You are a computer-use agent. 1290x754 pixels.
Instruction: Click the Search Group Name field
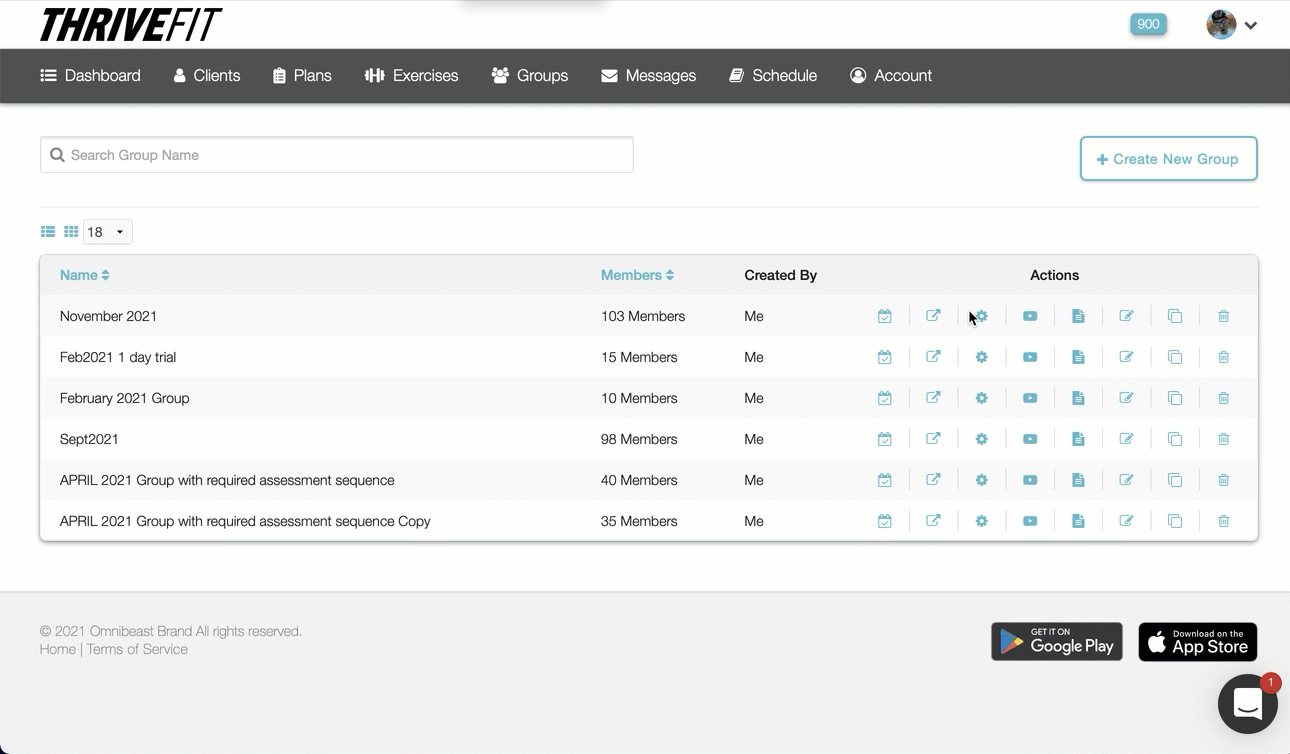click(x=337, y=155)
